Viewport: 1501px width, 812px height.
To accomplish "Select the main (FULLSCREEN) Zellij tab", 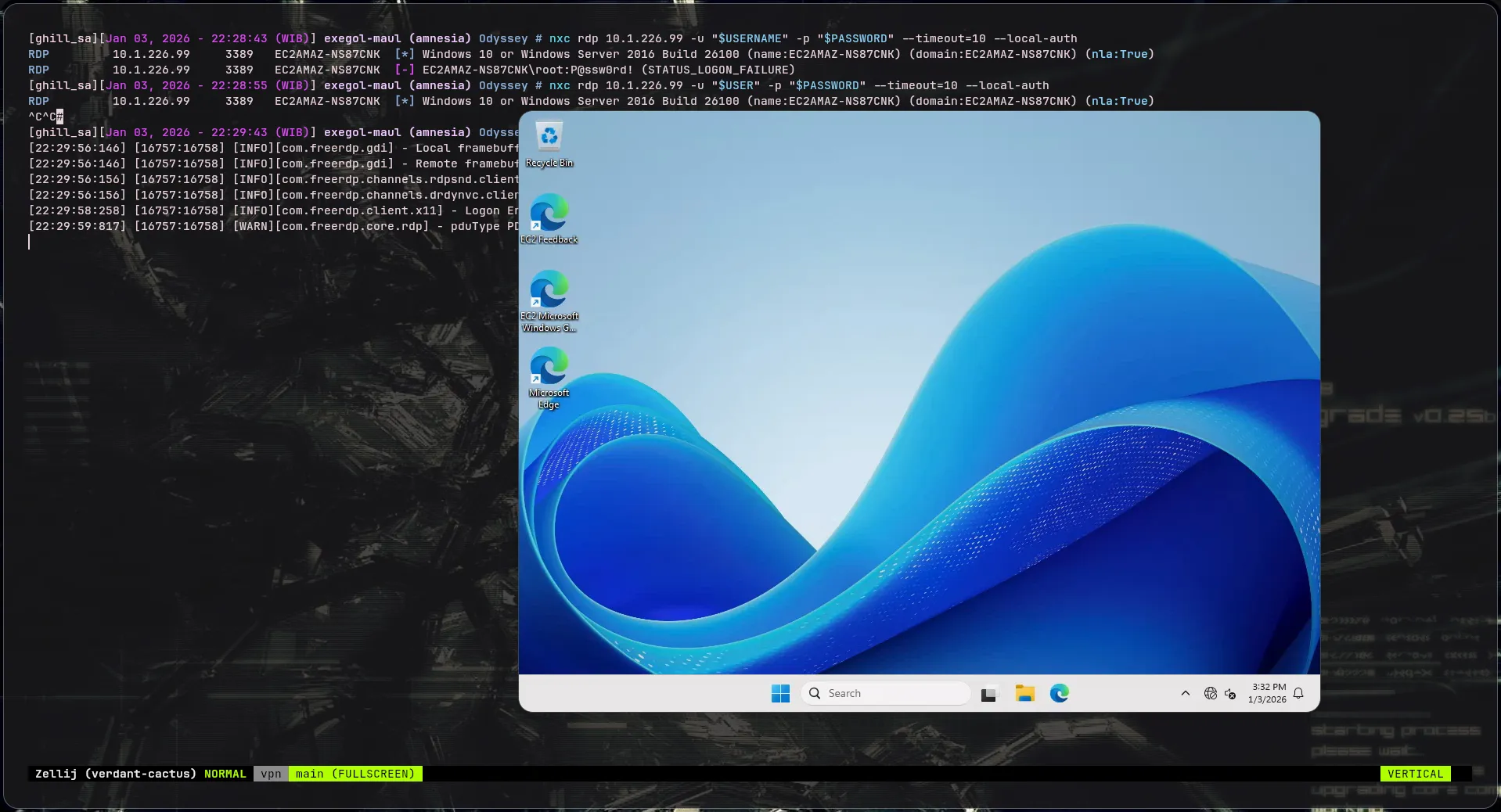I will [x=355, y=774].
